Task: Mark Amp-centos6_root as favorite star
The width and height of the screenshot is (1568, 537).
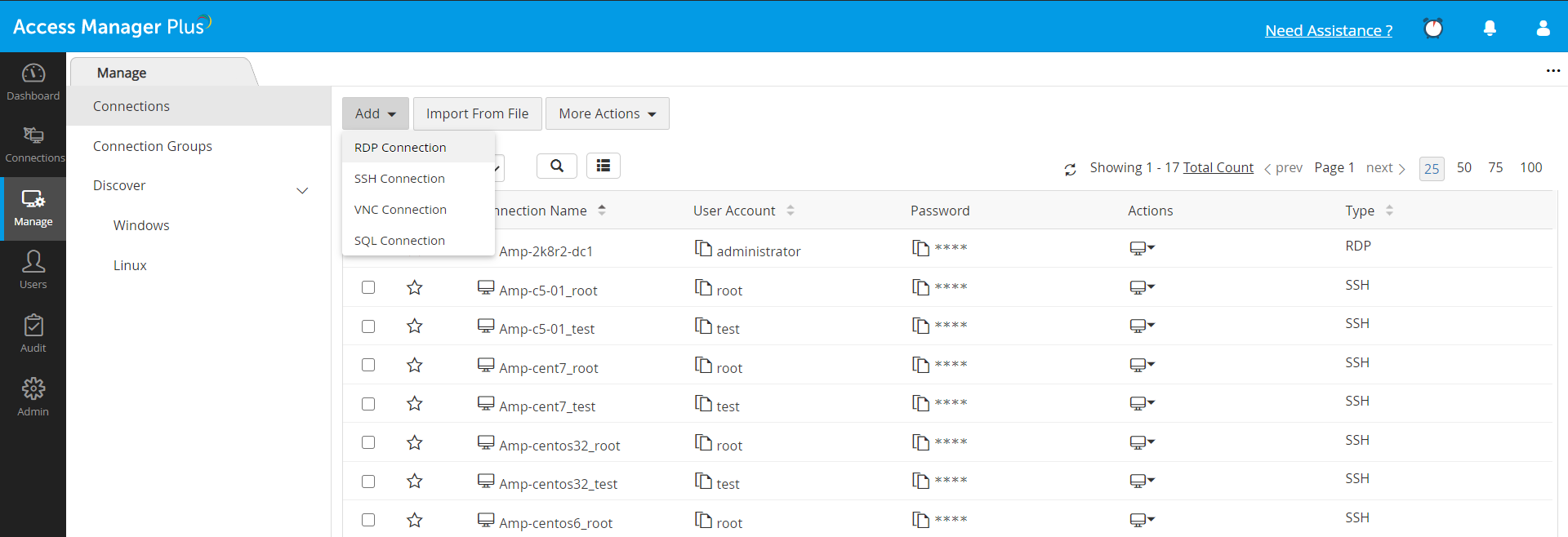Action: pos(415,520)
